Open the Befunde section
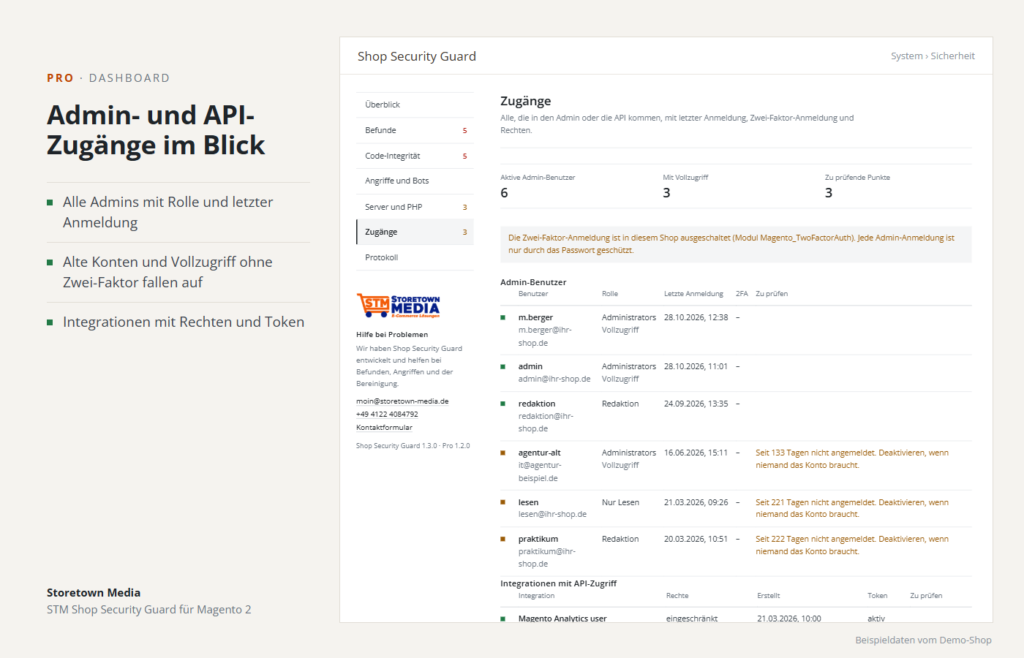The width and height of the screenshot is (1024, 658). (415, 130)
